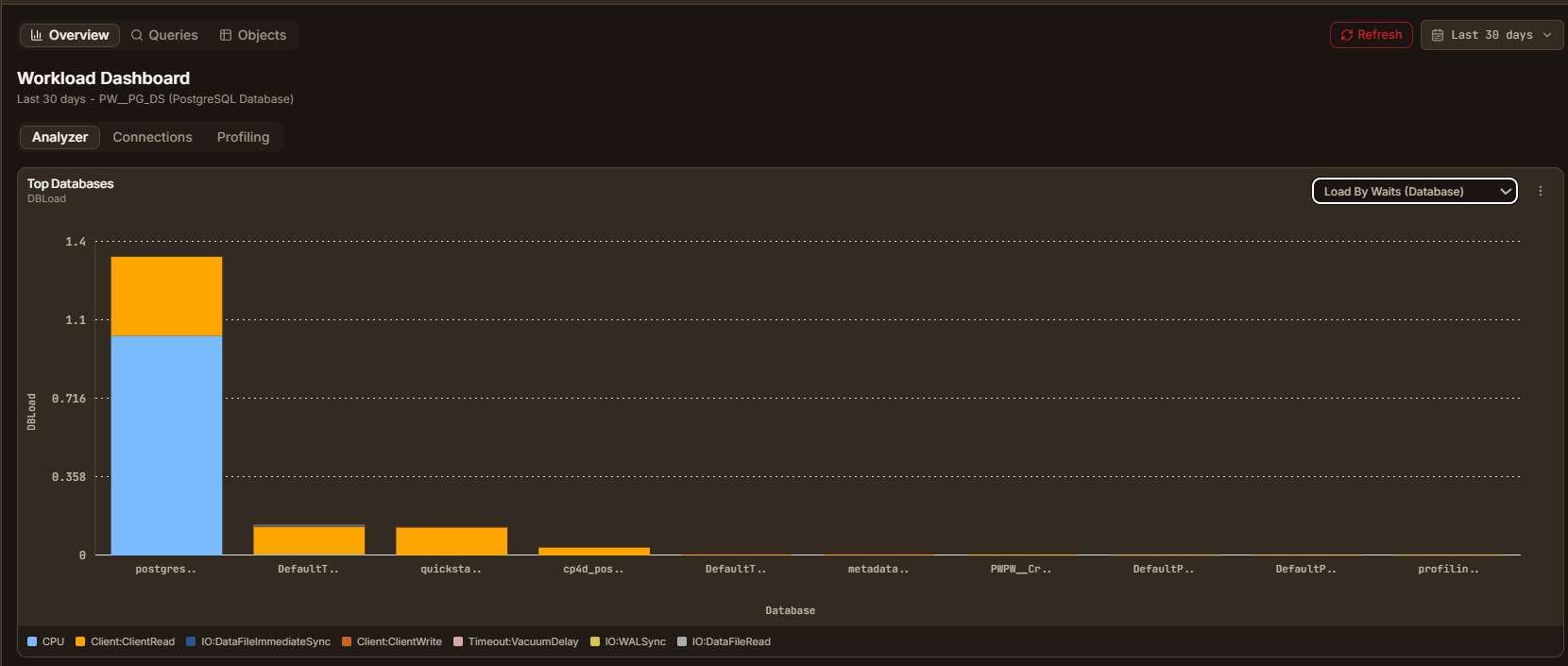Open the Objects tab
This screenshot has height=666, width=1568.
point(253,35)
